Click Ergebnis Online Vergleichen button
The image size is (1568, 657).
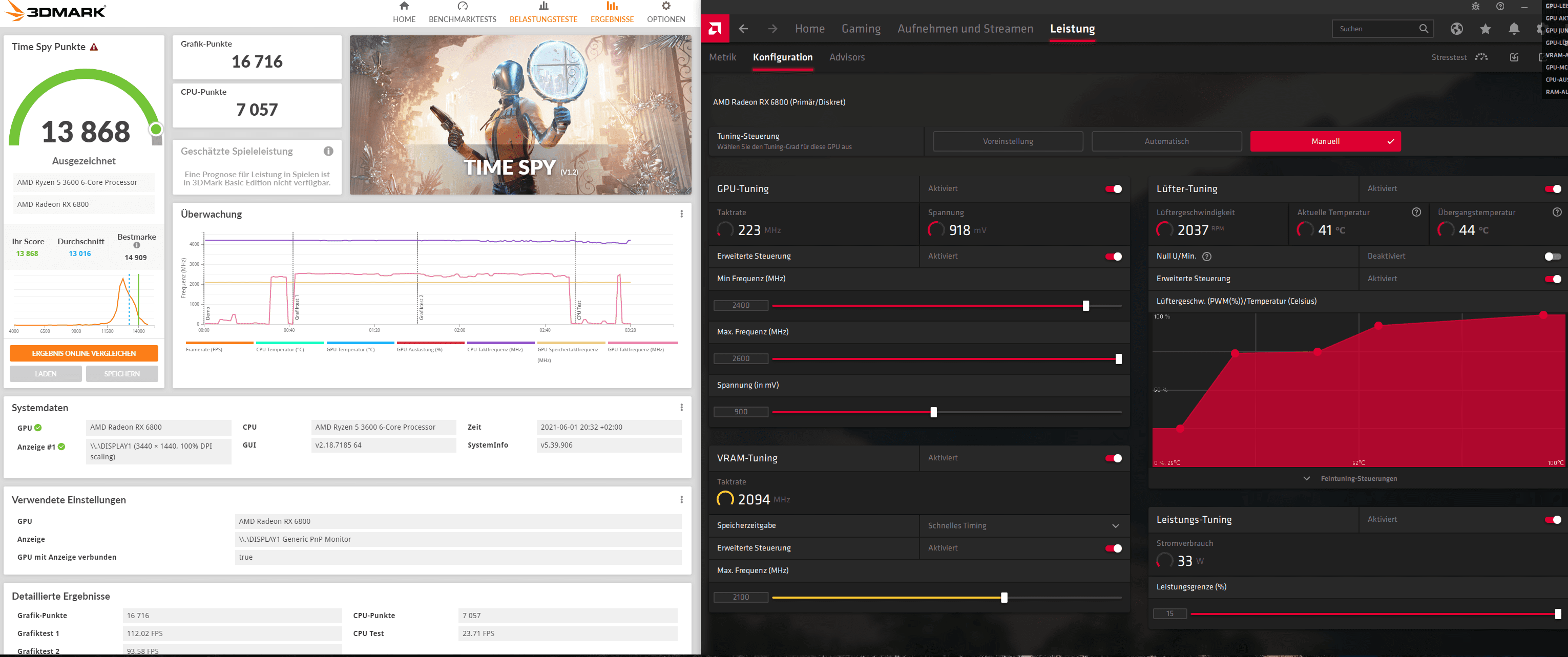coord(84,353)
